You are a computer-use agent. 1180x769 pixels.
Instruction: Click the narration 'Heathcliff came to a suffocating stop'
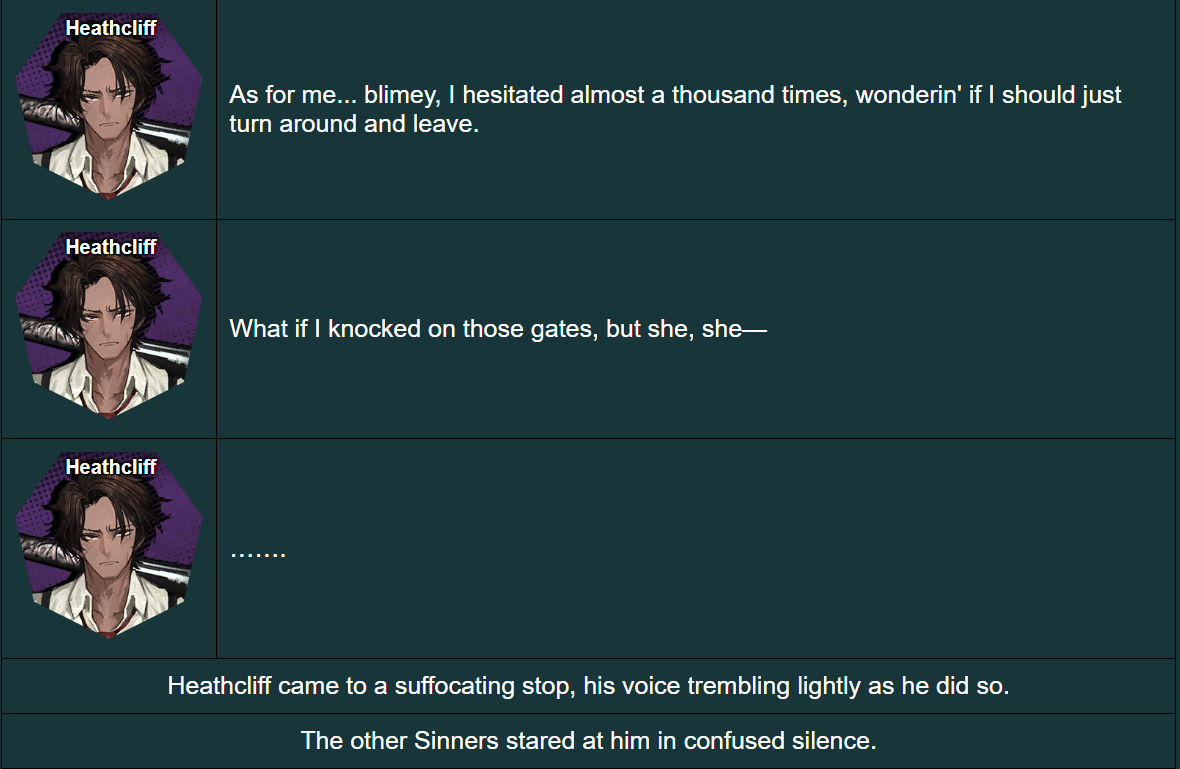(x=588, y=686)
